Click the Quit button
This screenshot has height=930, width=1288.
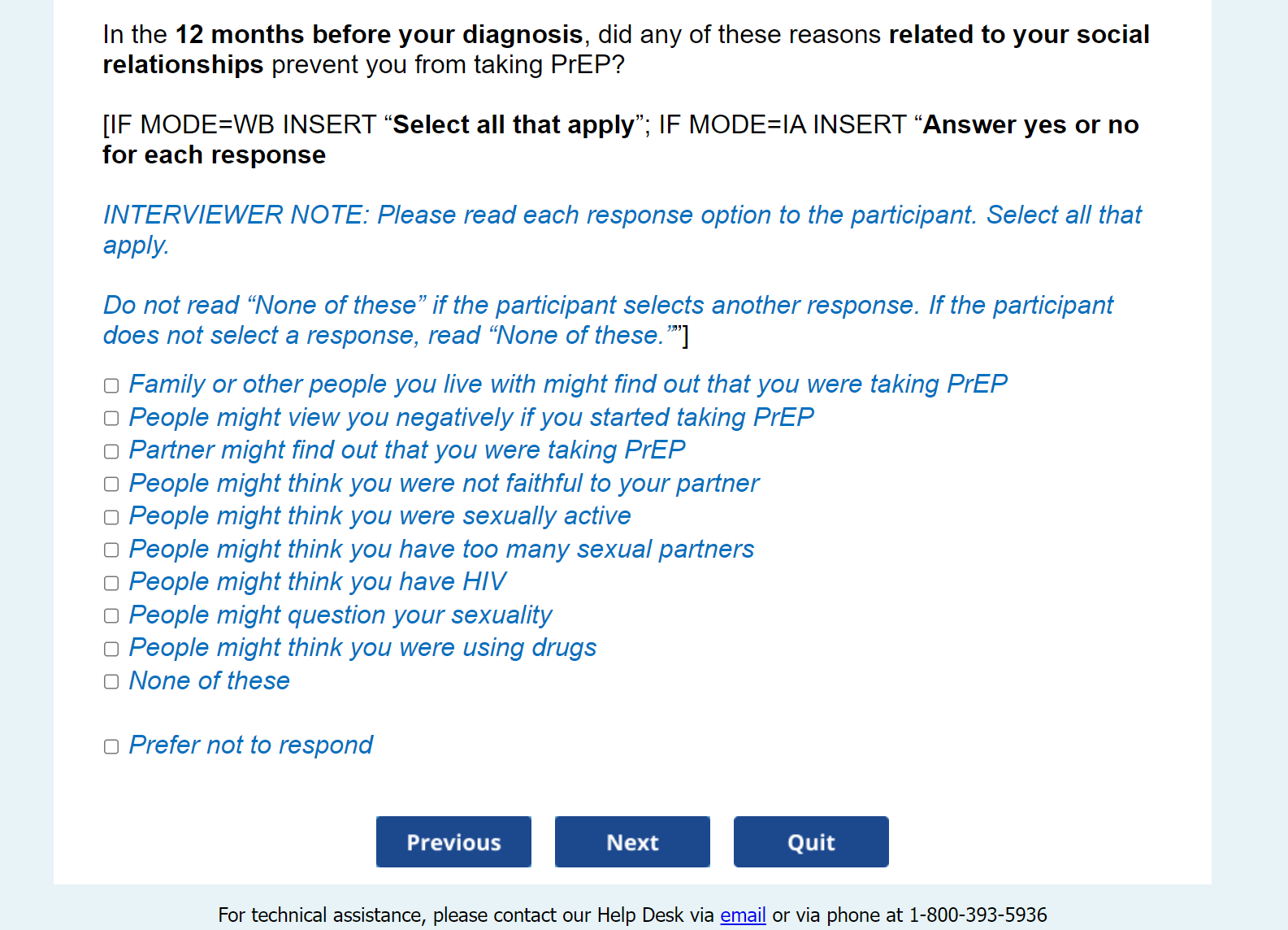tap(811, 842)
